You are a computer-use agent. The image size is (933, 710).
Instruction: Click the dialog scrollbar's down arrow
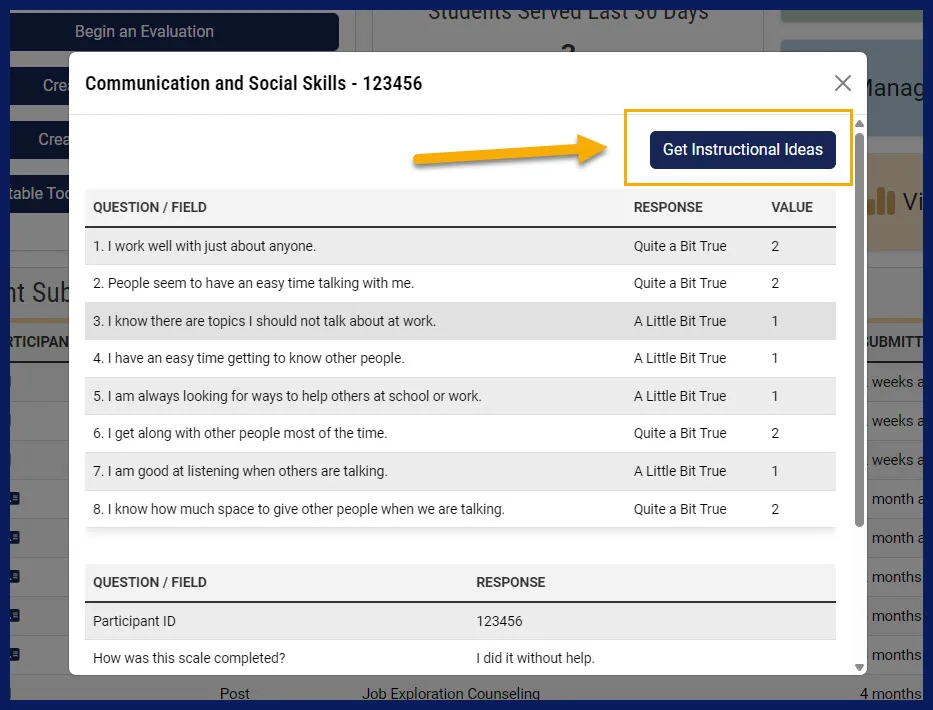(859, 666)
